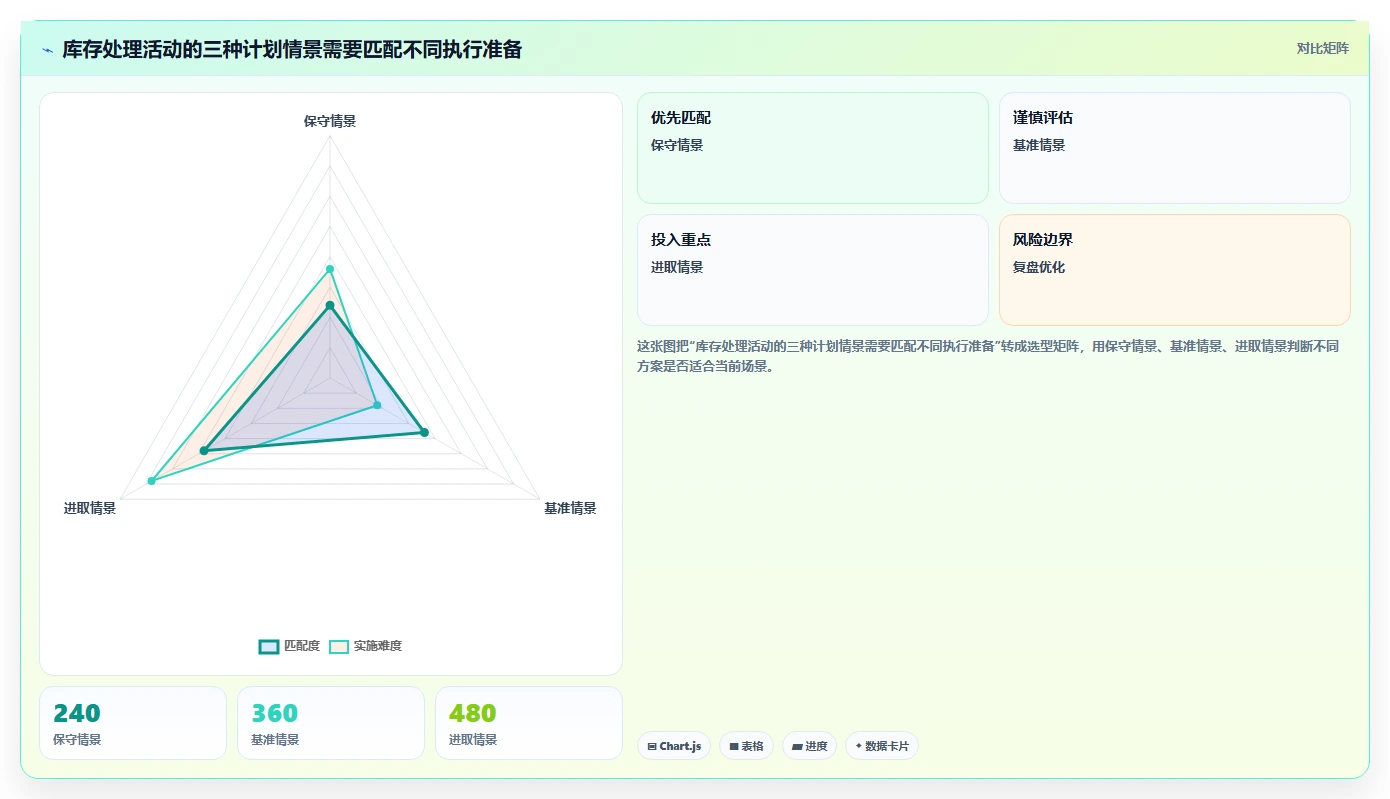Click the page title 库存处理活动的三种计划情景
The width and height of the screenshot is (1390, 799).
pos(292,50)
